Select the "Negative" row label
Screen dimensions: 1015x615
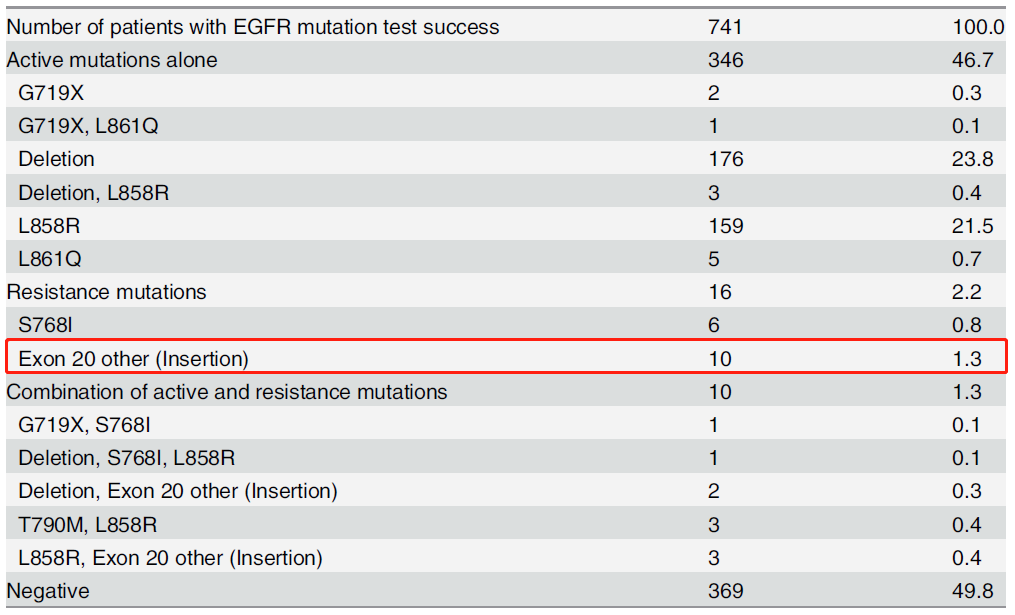point(48,591)
